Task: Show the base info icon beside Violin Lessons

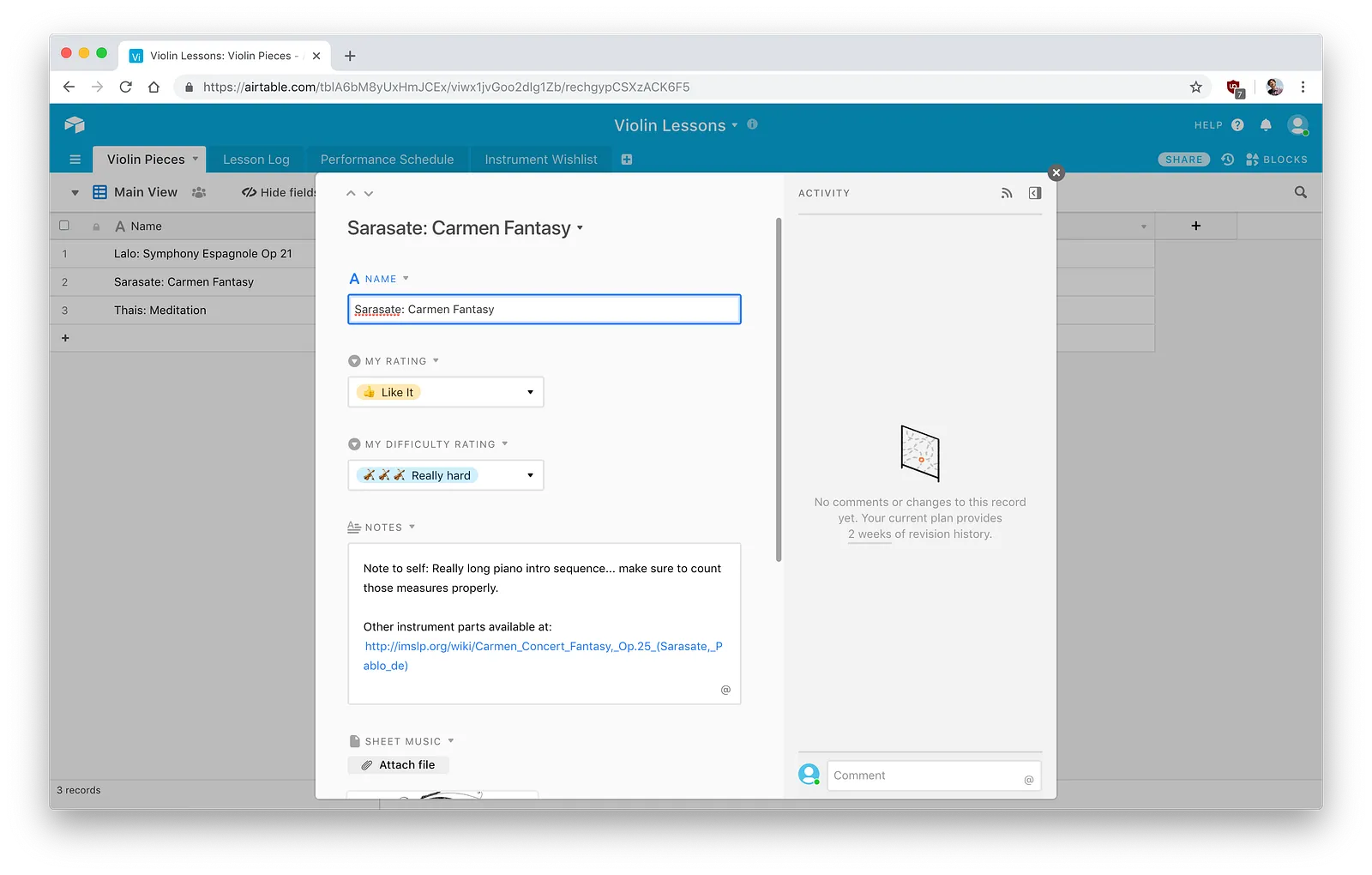Action: click(x=752, y=124)
